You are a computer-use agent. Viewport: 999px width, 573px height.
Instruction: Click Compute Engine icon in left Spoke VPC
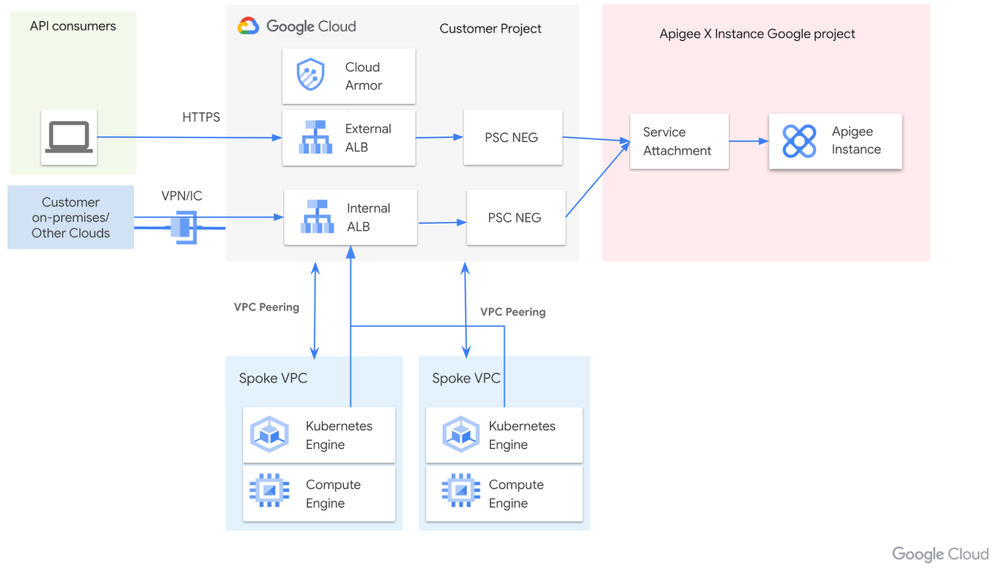pyautogui.click(x=270, y=490)
